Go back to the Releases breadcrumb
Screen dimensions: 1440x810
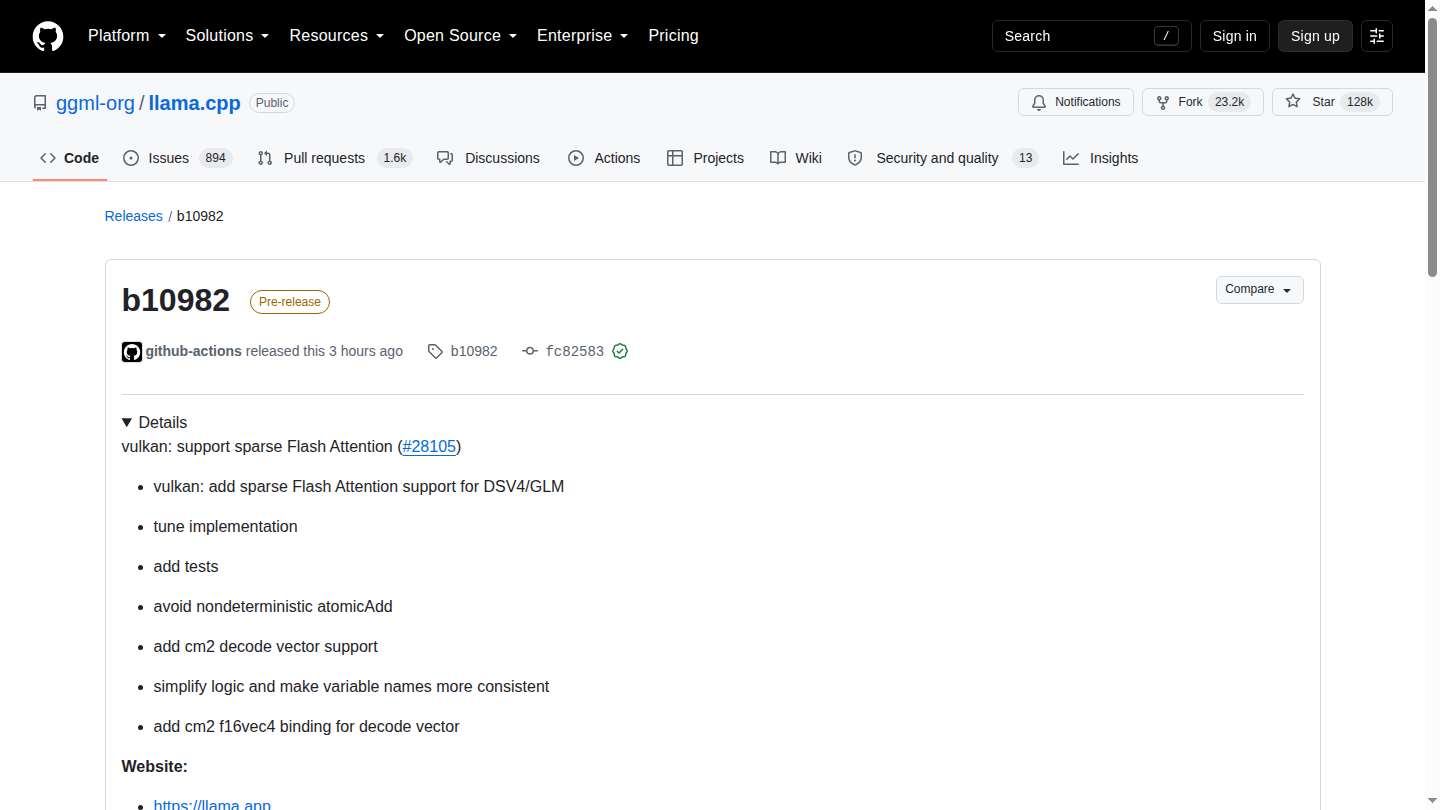point(133,216)
